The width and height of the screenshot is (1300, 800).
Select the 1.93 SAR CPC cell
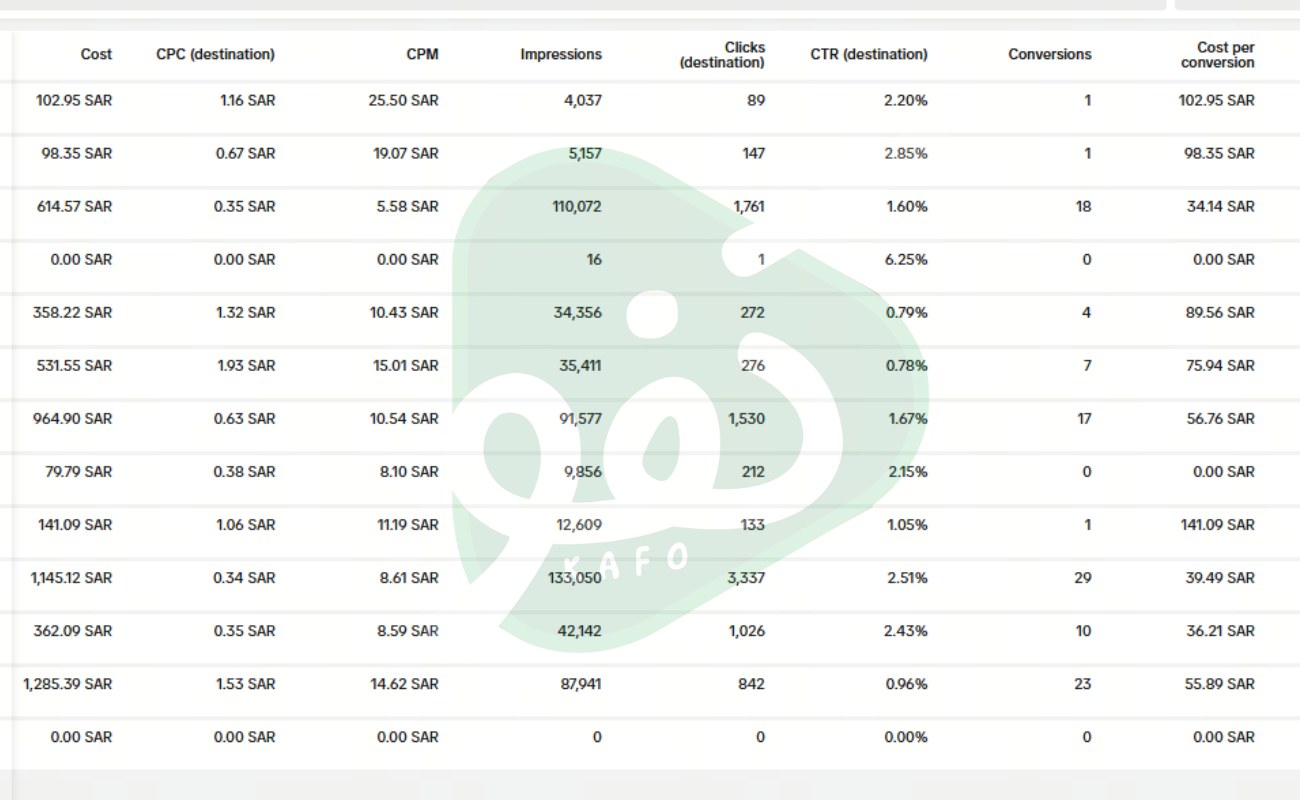(246, 365)
